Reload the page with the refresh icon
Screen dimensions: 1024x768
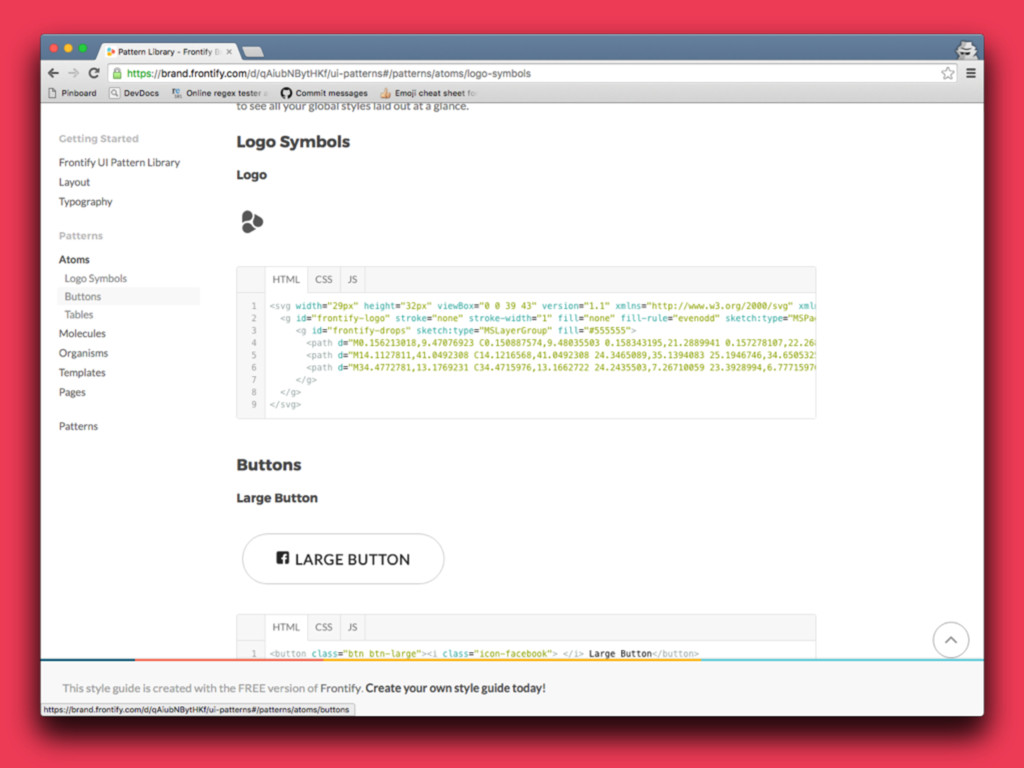click(94, 73)
